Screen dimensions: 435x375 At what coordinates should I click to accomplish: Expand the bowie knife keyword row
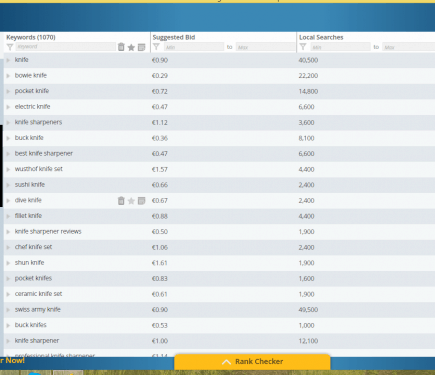(8, 76)
